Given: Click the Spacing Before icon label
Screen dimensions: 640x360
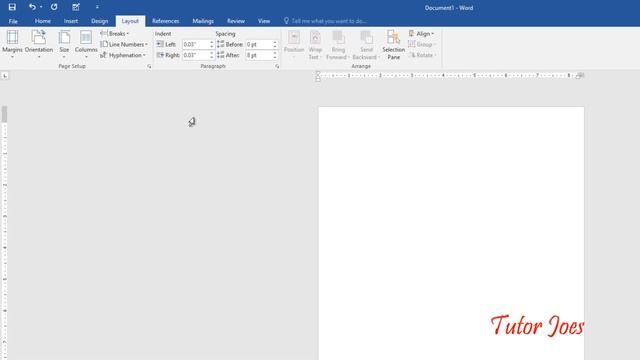Looking at the screenshot, I should 230,44.
